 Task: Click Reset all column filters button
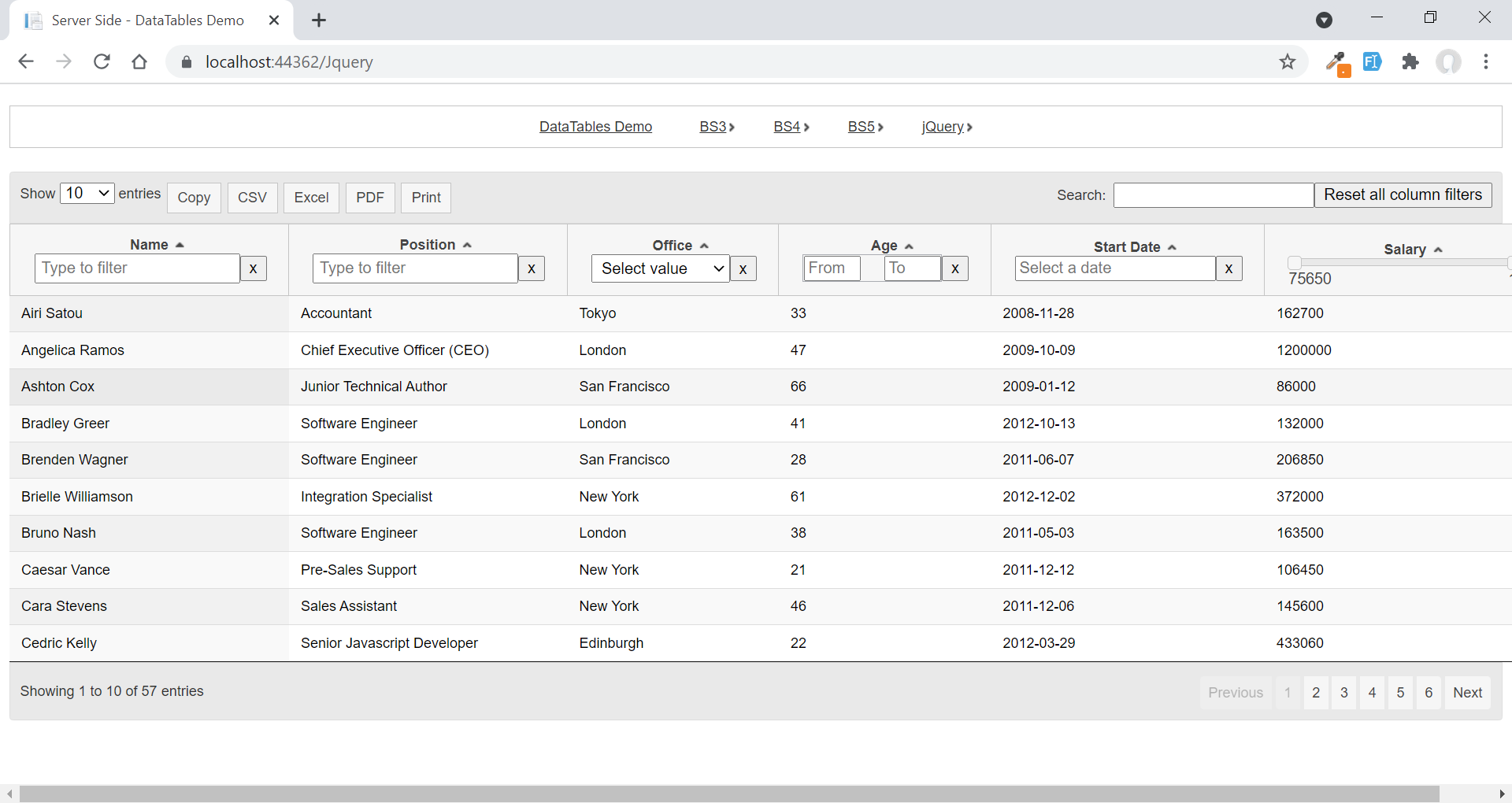click(1403, 194)
